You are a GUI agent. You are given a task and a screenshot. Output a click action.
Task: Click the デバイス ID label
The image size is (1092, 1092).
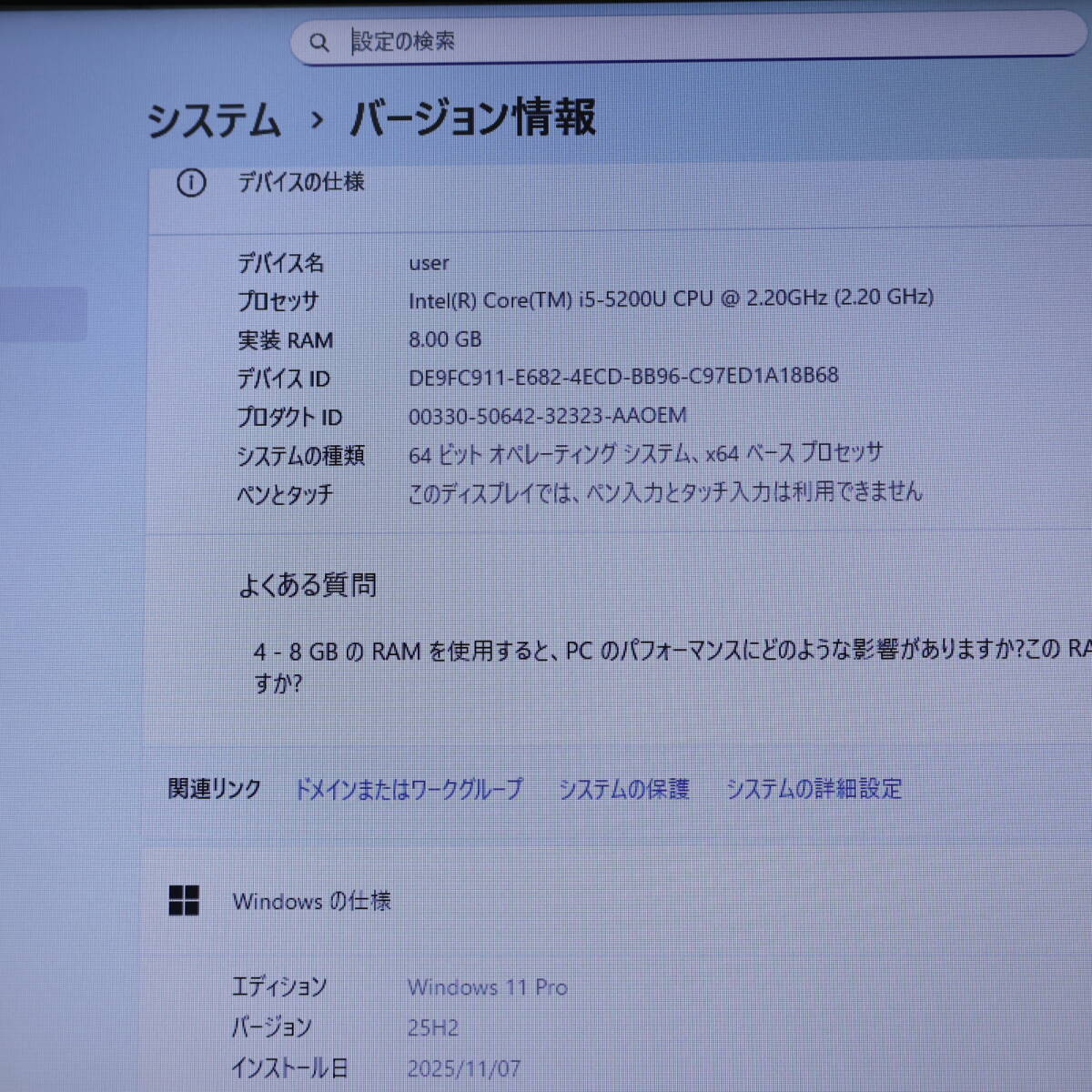283,379
